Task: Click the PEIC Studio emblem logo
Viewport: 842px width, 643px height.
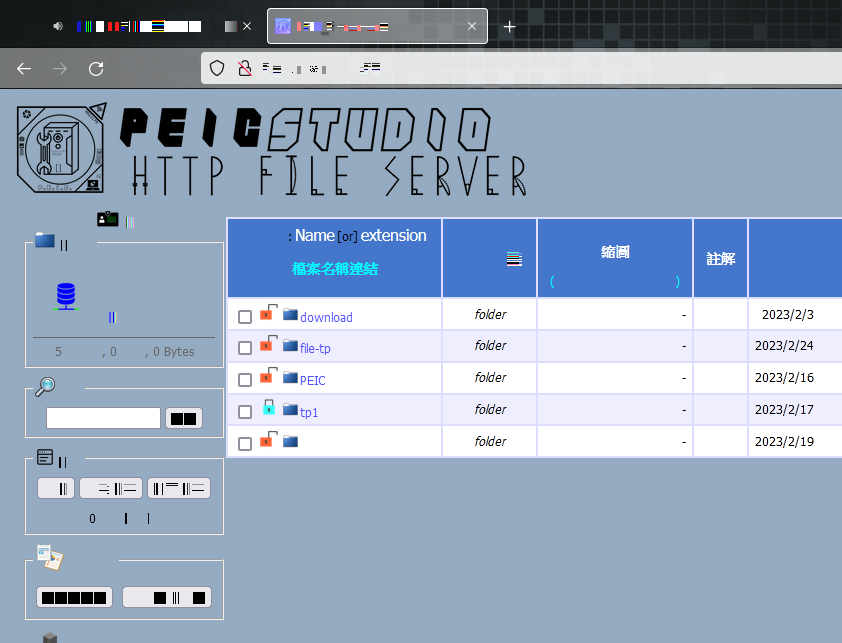Action: [x=61, y=148]
